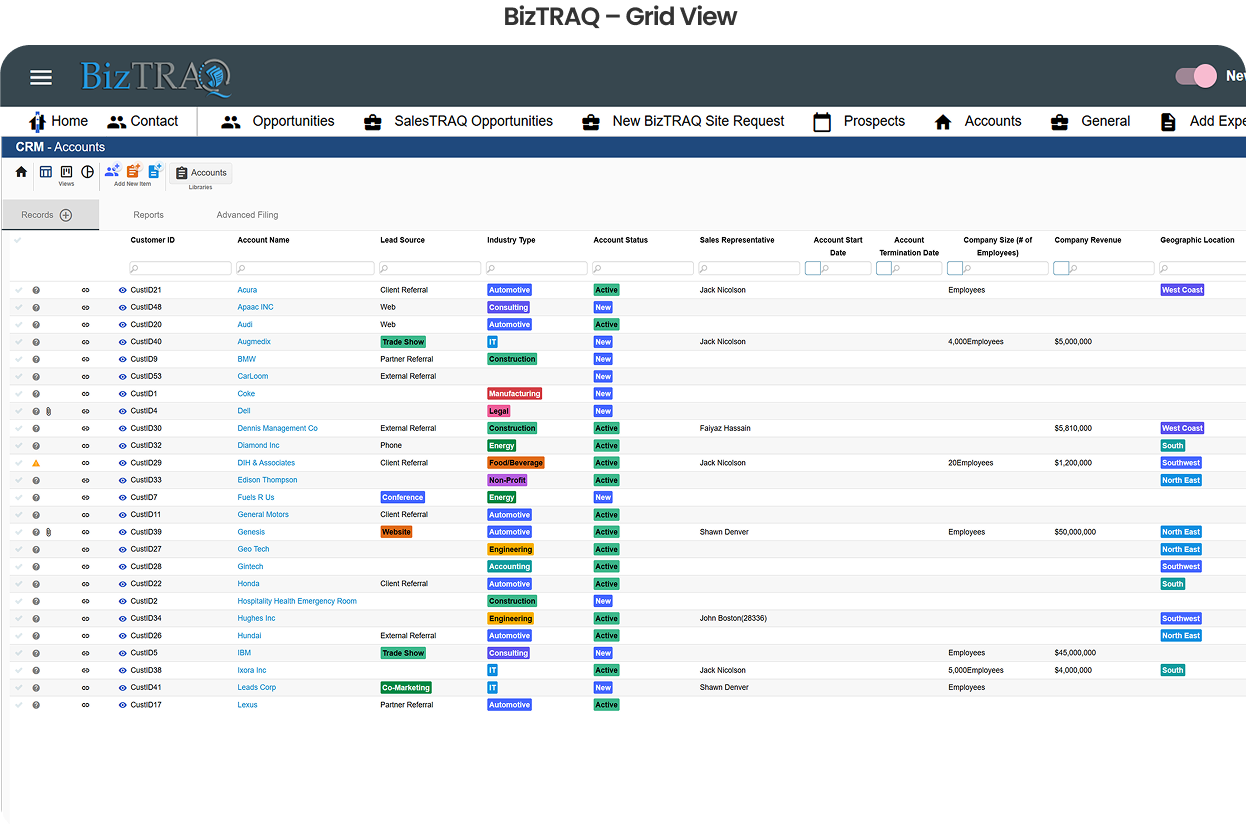The image size is (1246, 832).
Task: Click the question mark icon on CustID9 row
Action: [36, 359]
